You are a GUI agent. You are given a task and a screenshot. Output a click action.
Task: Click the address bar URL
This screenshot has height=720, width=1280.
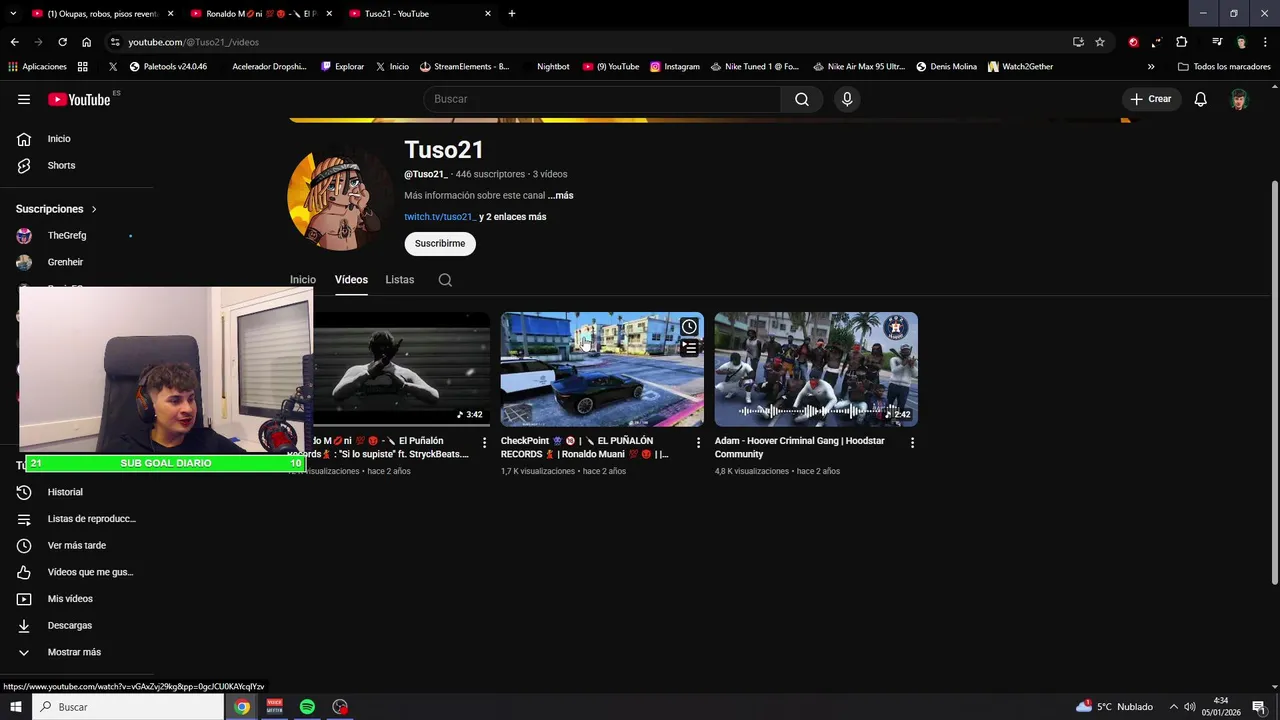[193, 42]
